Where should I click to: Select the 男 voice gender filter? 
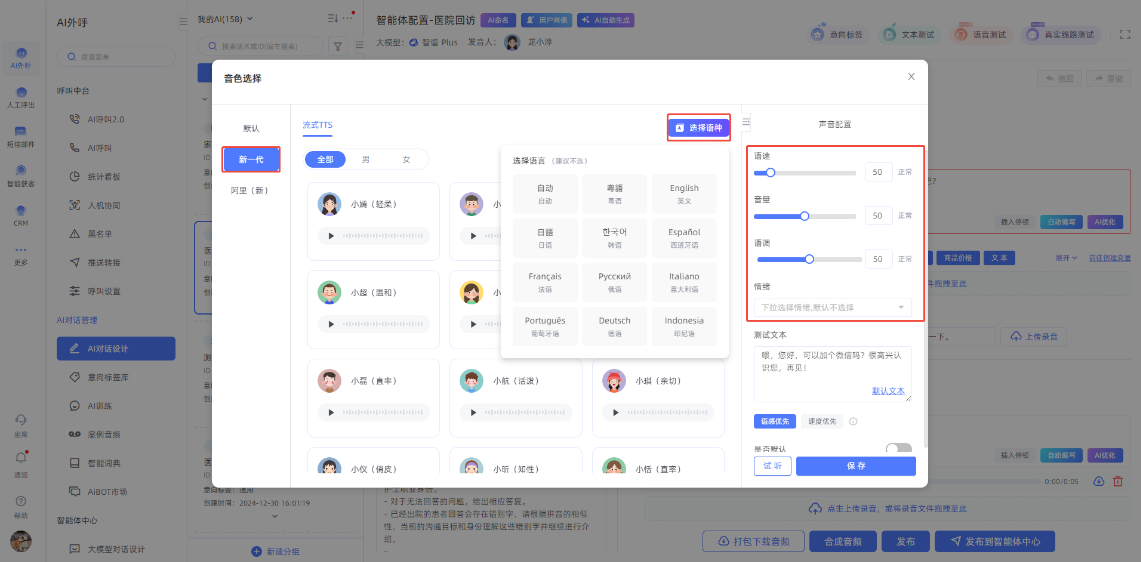[366, 159]
